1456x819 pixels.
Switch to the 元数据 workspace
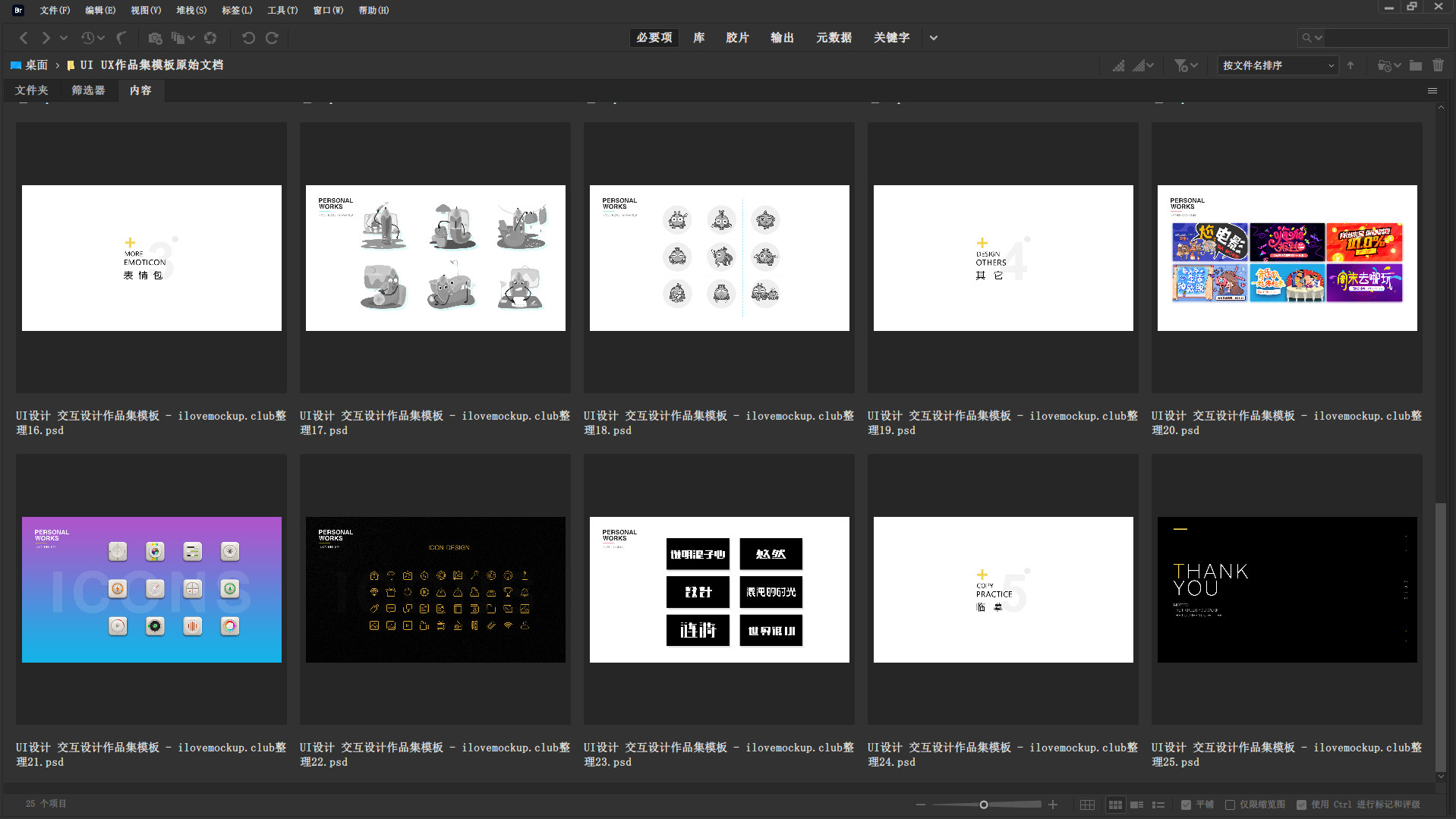click(x=833, y=38)
